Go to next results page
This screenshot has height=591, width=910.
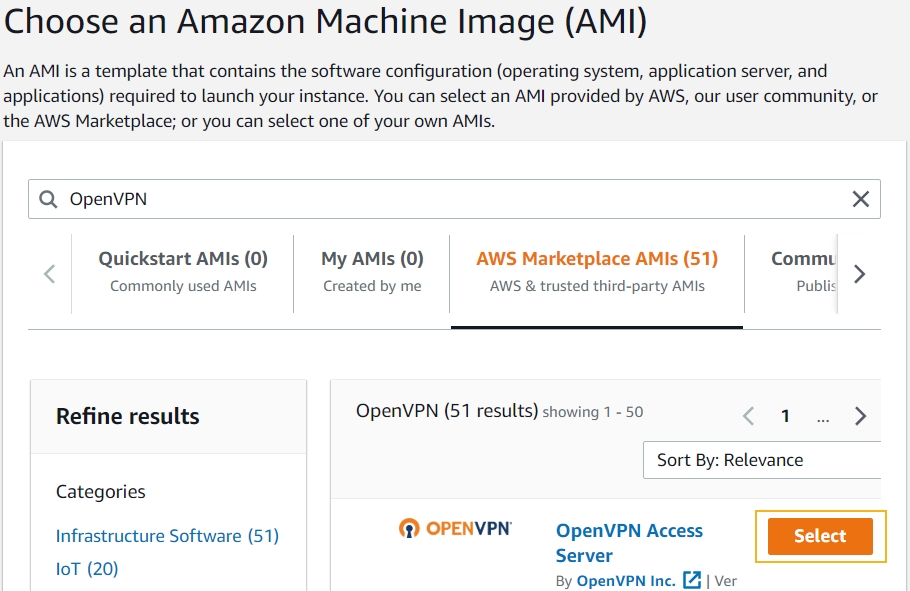coord(860,416)
